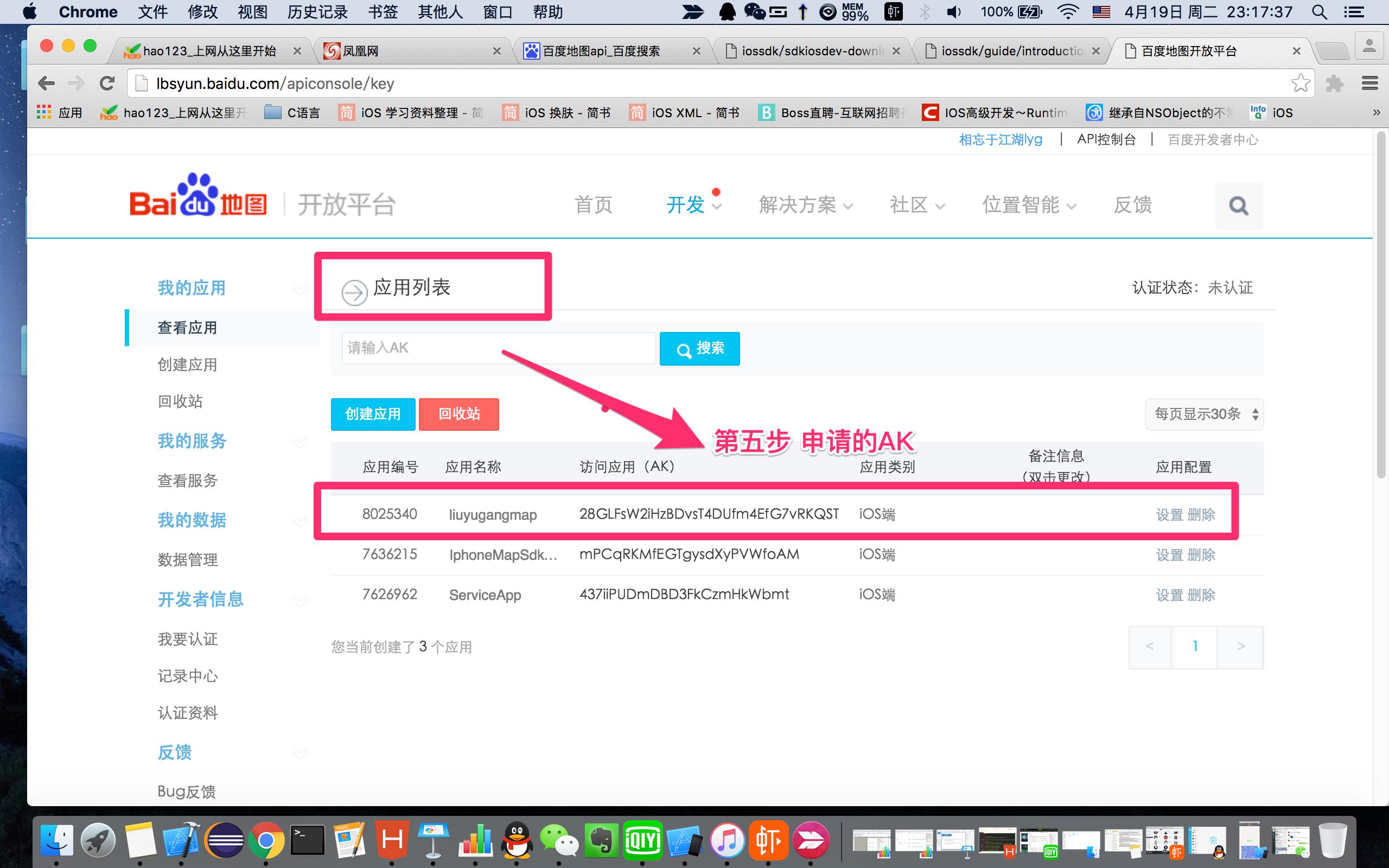
Task: Click the 搜索 button
Action: (700, 348)
